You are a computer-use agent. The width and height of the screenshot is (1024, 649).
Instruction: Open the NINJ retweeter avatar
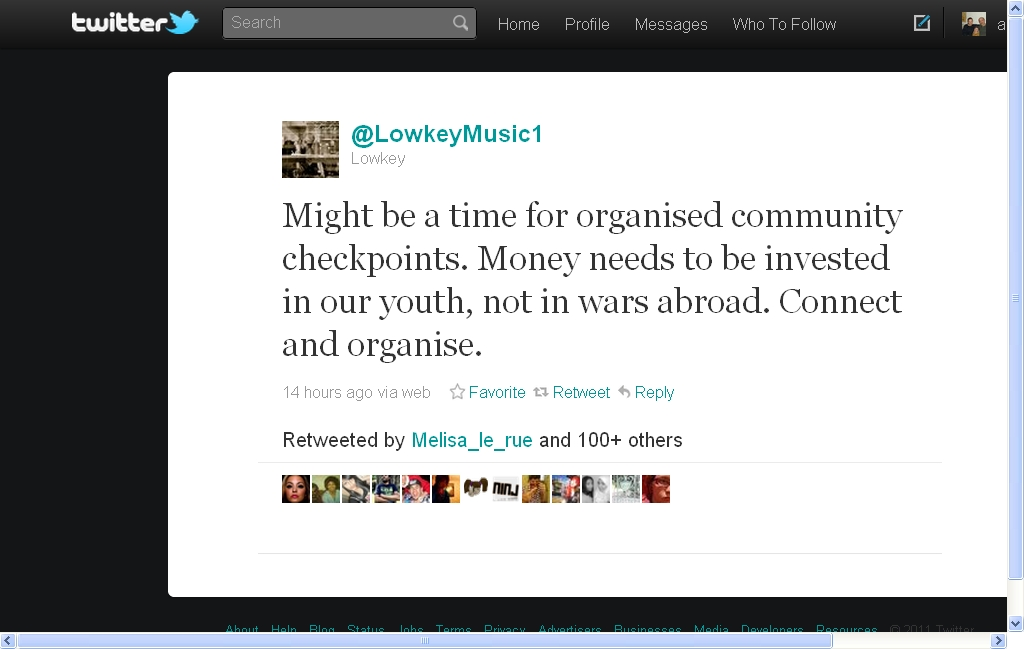click(x=506, y=489)
